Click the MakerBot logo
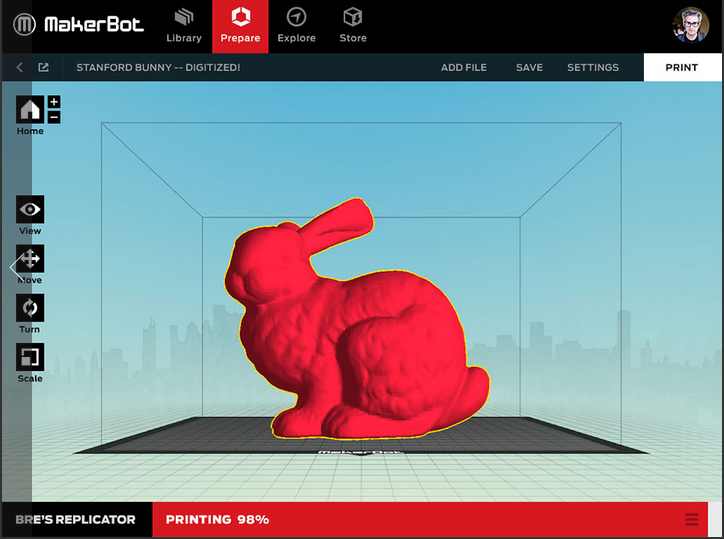 (78, 24)
